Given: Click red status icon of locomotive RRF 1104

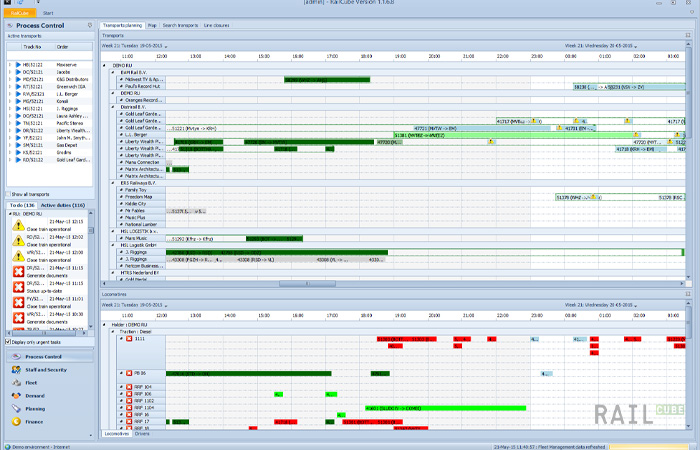Looking at the screenshot, I should tap(129, 408).
